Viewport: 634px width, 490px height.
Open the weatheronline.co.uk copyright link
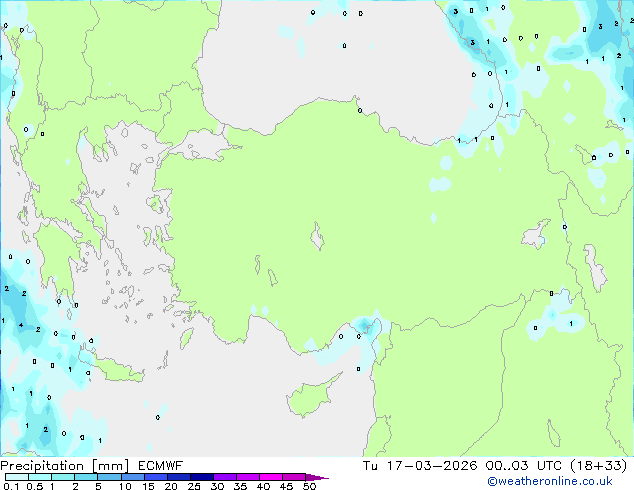click(x=549, y=481)
